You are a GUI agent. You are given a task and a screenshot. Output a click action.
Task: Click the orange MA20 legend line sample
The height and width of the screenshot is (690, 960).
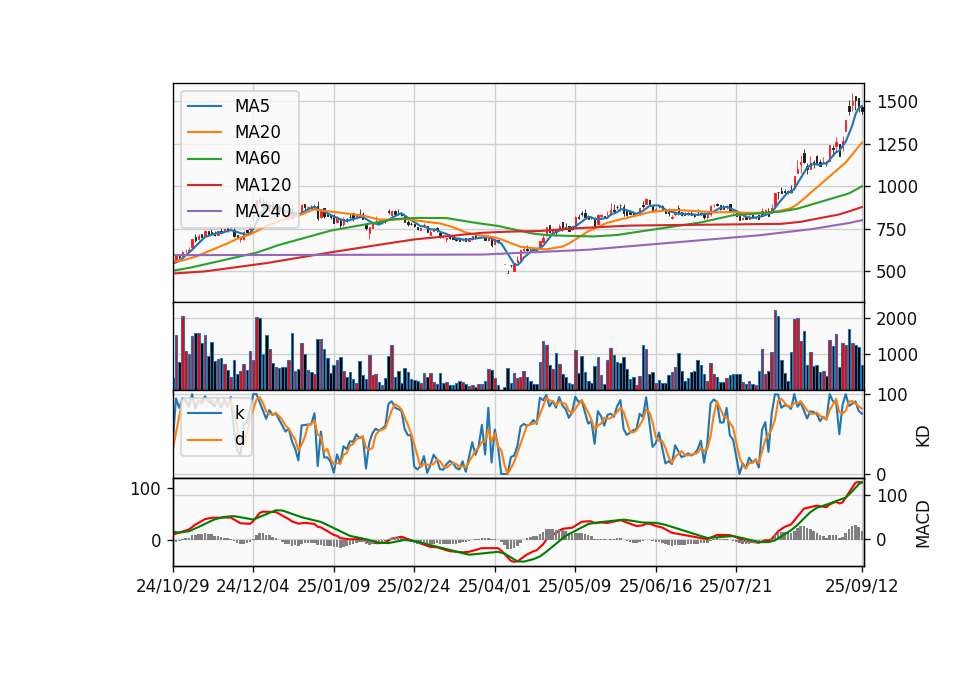tap(204, 132)
